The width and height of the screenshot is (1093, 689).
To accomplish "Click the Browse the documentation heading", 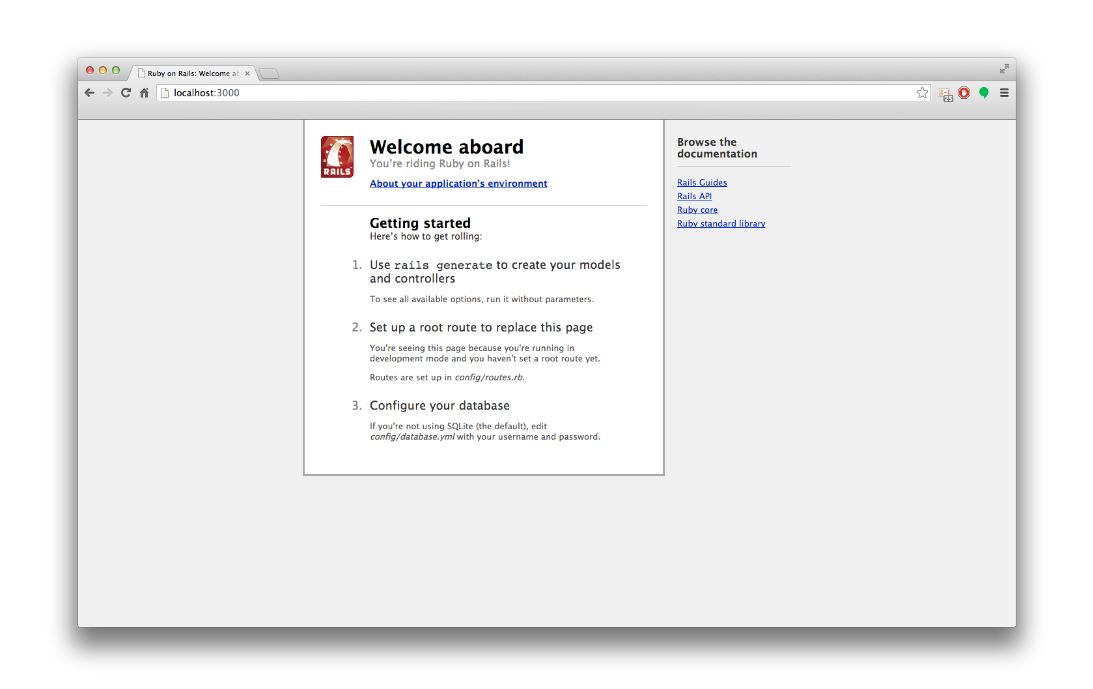I will click(717, 148).
